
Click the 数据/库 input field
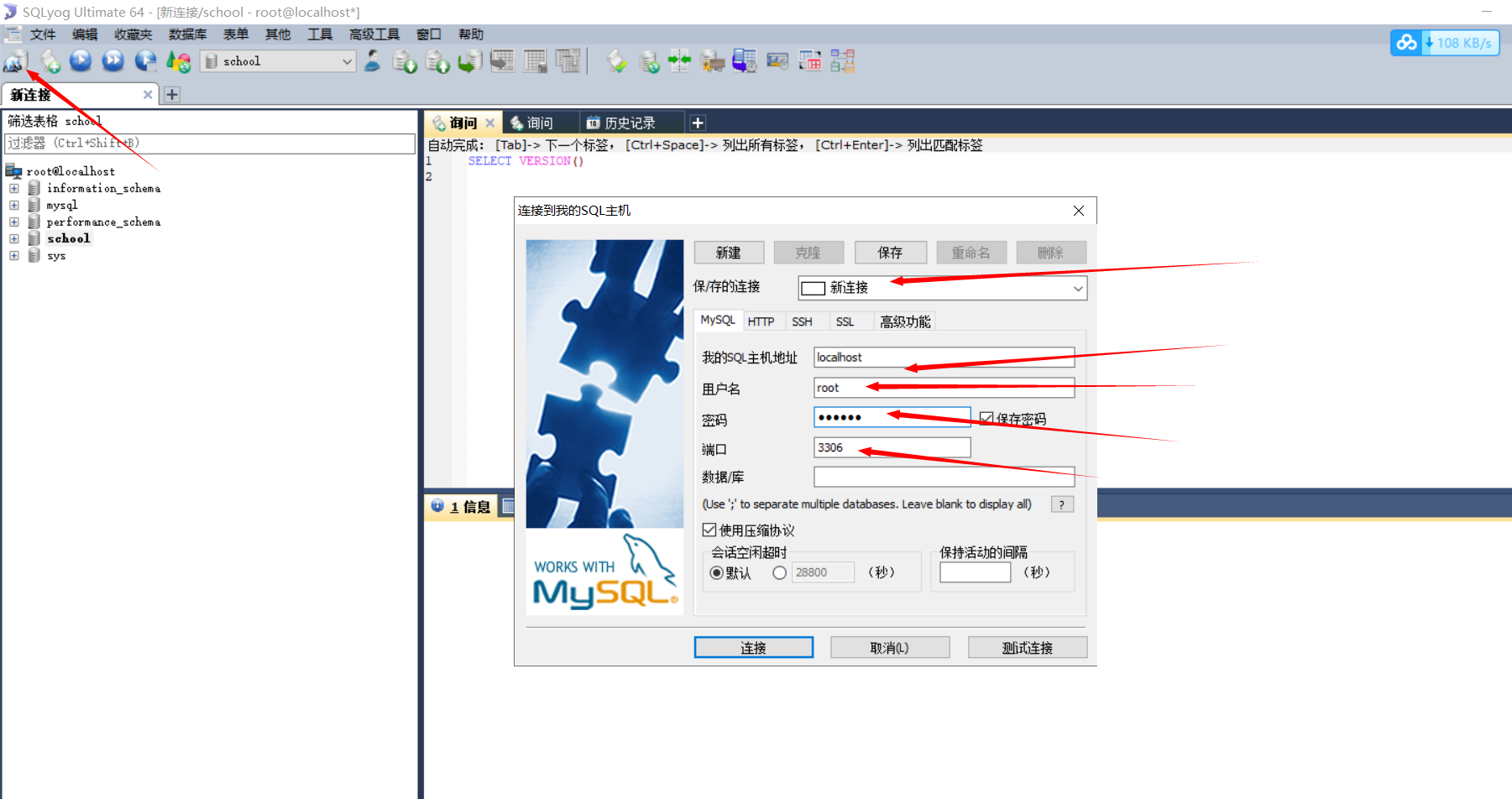pos(944,477)
